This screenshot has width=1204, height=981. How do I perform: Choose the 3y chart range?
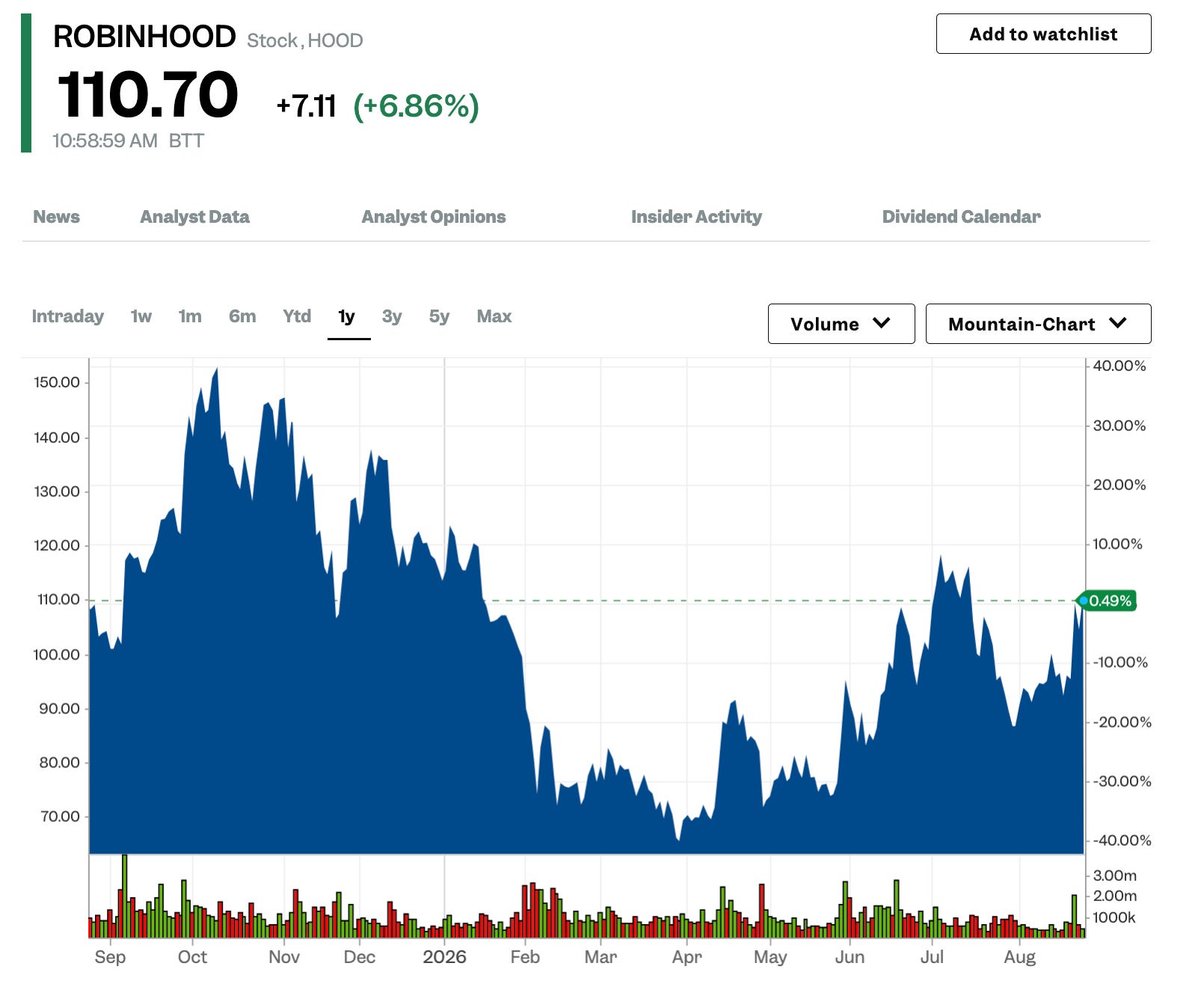coord(392,316)
